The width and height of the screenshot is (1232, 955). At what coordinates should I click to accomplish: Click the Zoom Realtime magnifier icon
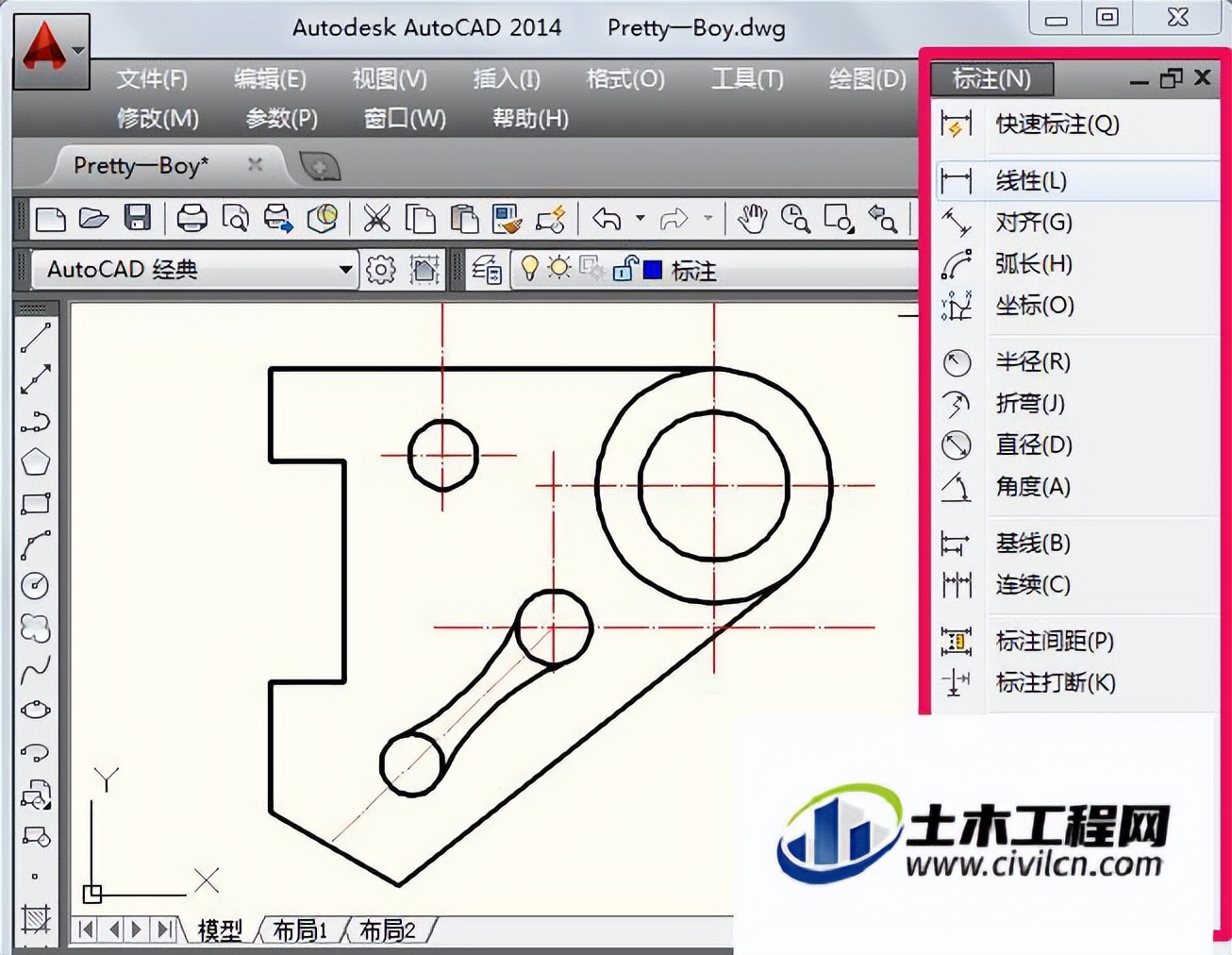pos(795,219)
